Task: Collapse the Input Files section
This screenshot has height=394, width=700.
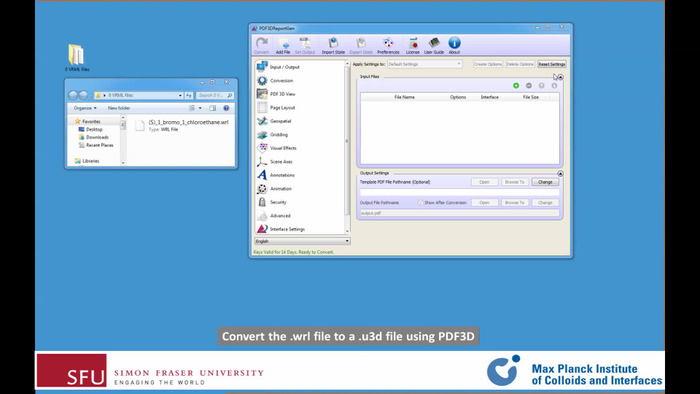Action: (560, 77)
